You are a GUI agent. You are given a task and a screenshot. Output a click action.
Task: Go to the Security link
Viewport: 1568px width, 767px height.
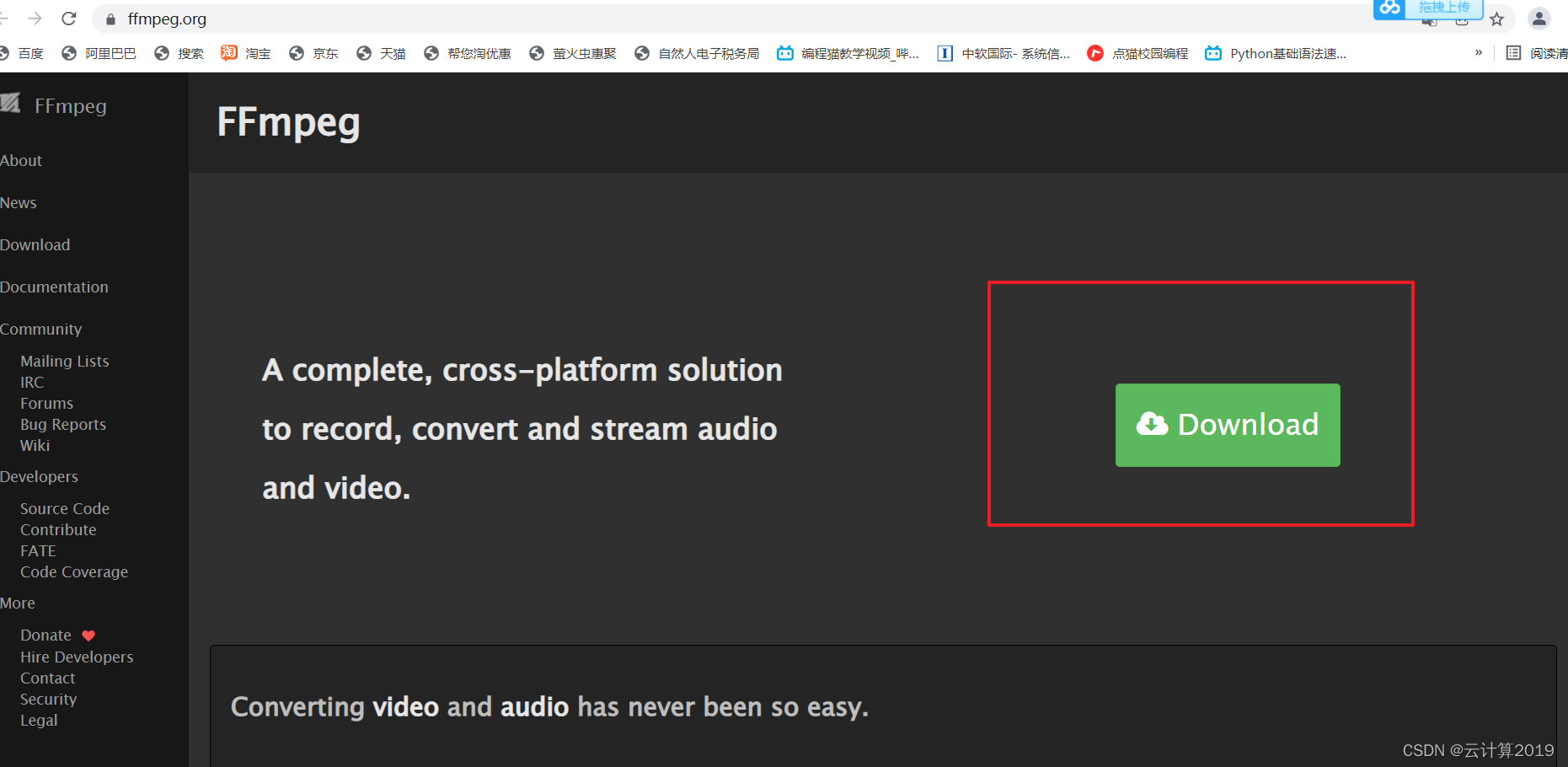[48, 699]
